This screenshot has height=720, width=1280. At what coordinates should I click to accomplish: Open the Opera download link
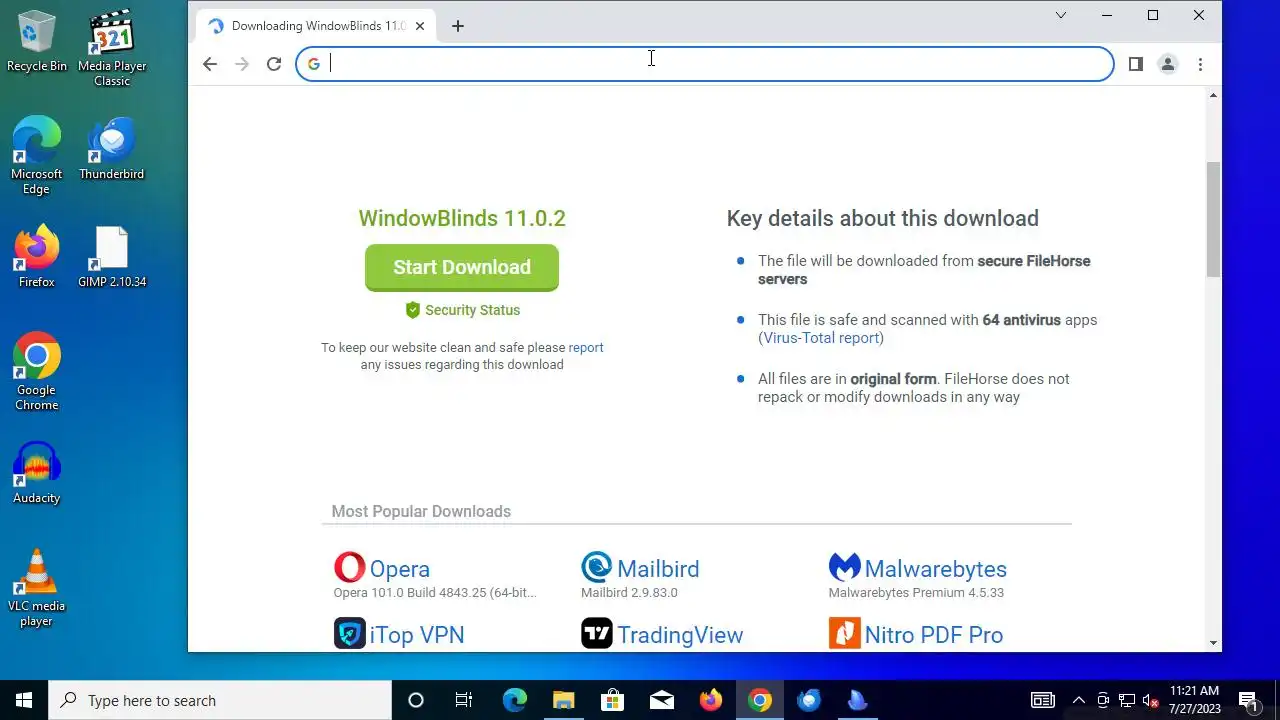[x=400, y=569]
